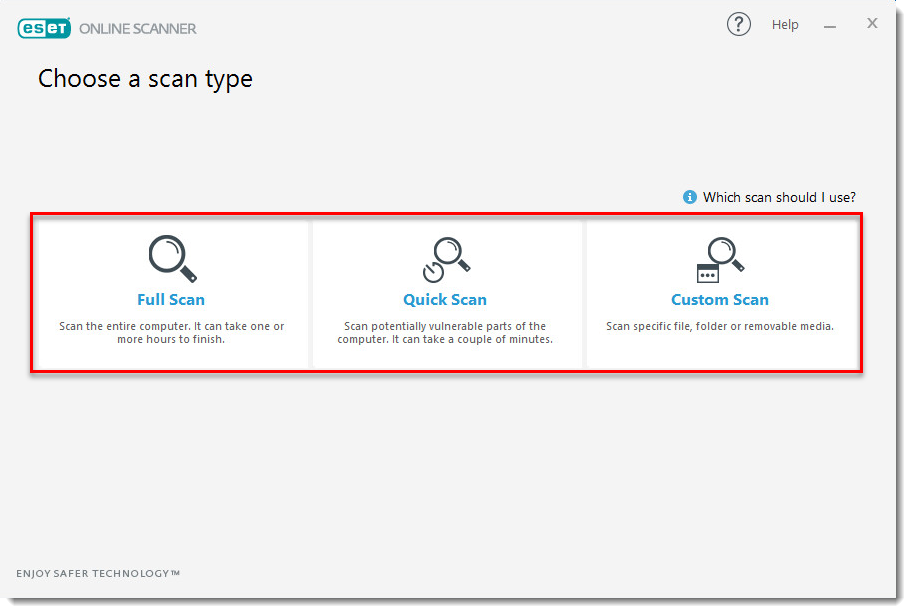Image resolution: width=911 pixels, height=613 pixels.
Task: Click the question mark help icon
Action: 738,24
